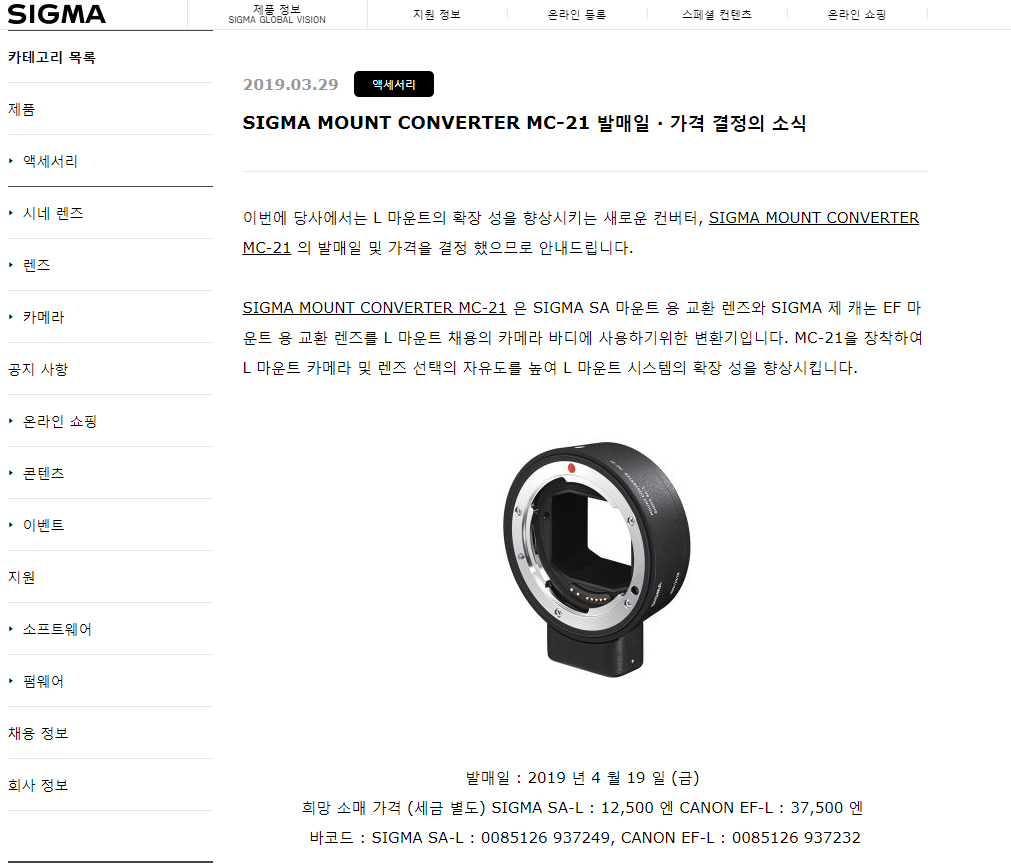Open the 카메라 sidebar category
This screenshot has width=1011, height=867.
[x=43, y=317]
